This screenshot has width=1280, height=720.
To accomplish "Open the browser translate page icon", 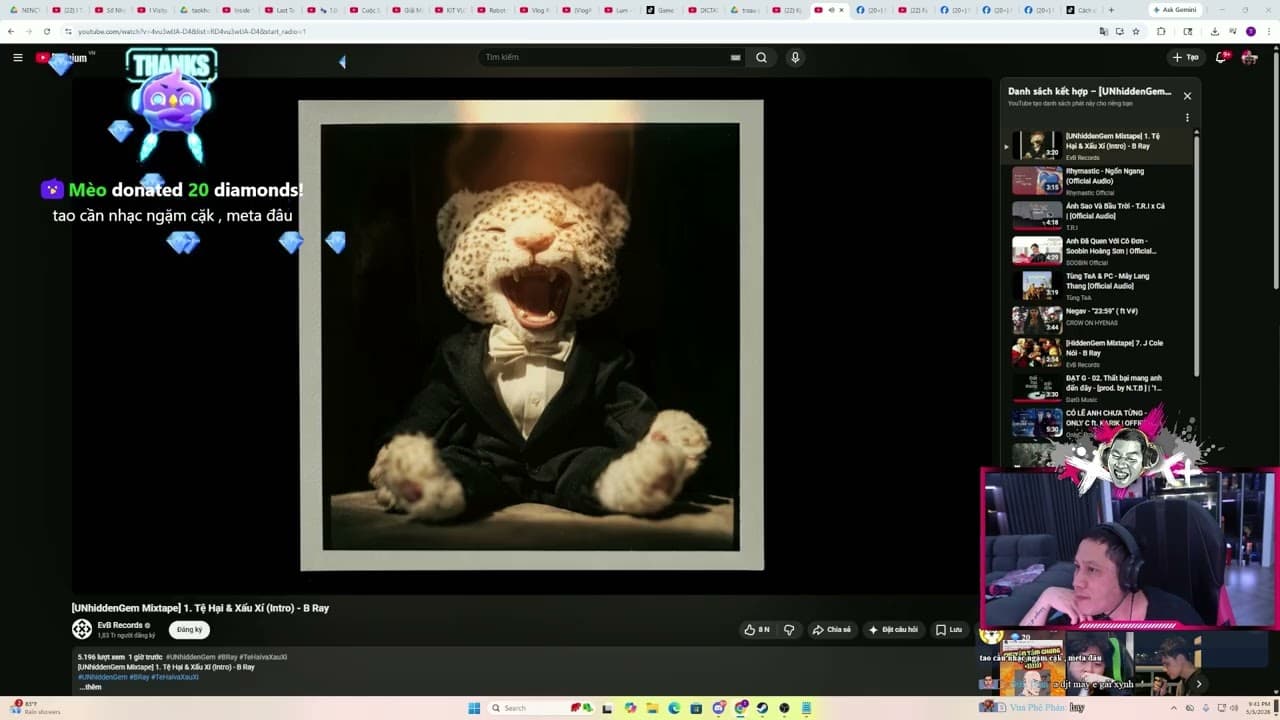I will [x=1104, y=31].
